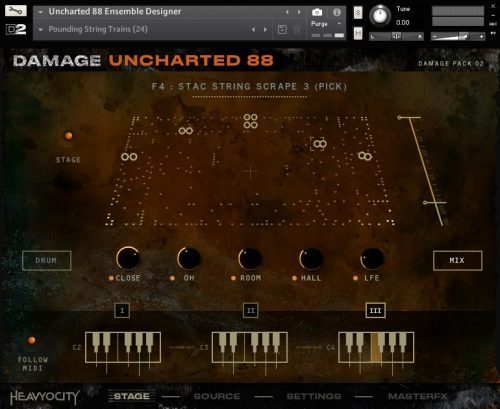500x409 pixels.
Task: Toggle the CLOSE mic LED on/off
Action: point(111,278)
